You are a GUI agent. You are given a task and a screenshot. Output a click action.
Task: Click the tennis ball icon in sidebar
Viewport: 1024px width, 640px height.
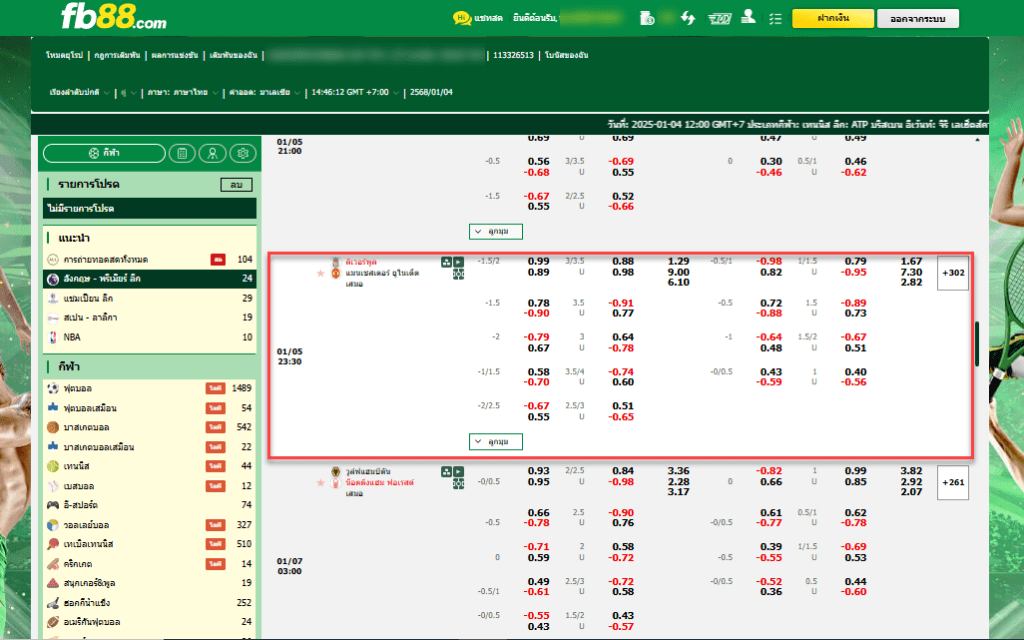pyautogui.click(x=53, y=466)
